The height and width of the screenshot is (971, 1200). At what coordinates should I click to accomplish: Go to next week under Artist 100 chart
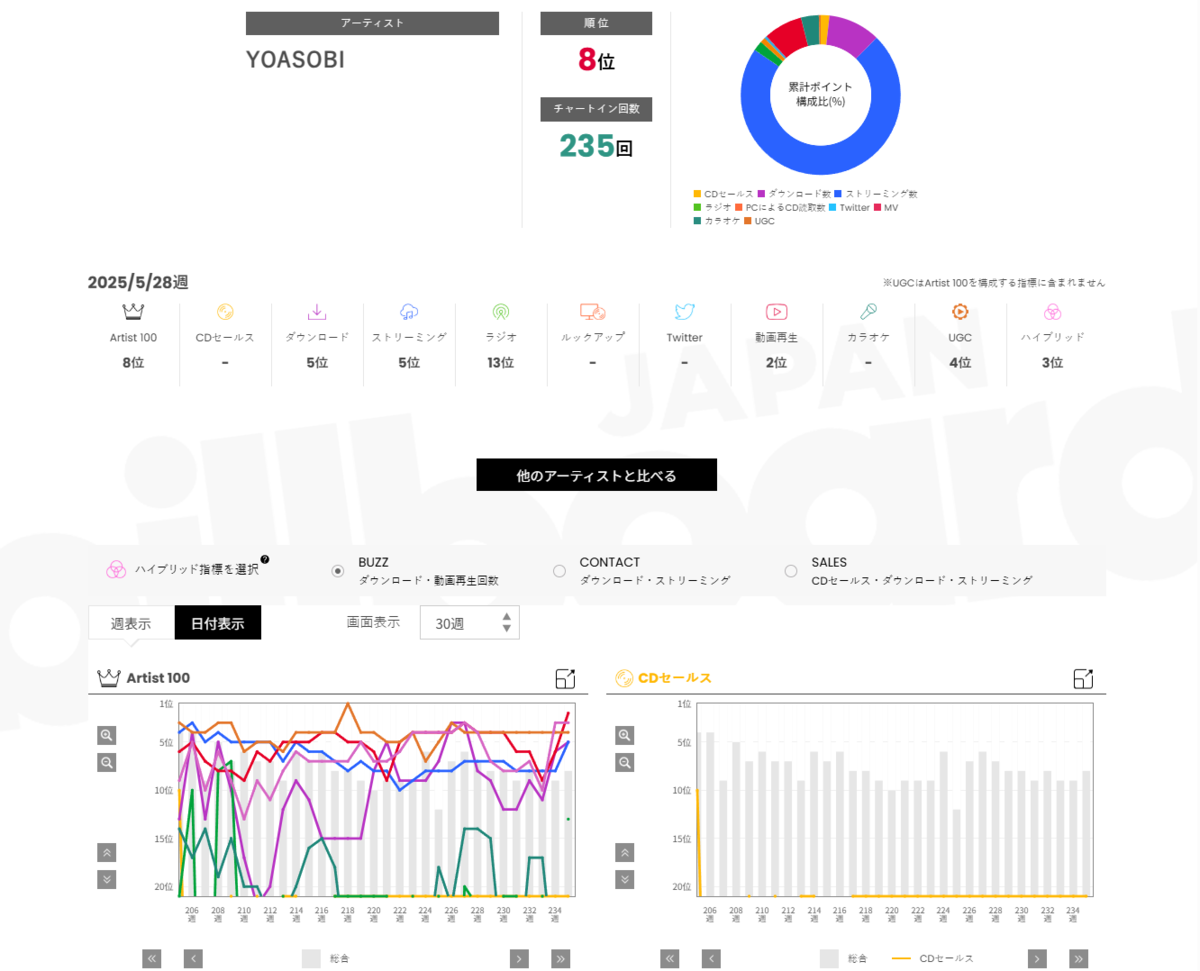tap(519, 959)
